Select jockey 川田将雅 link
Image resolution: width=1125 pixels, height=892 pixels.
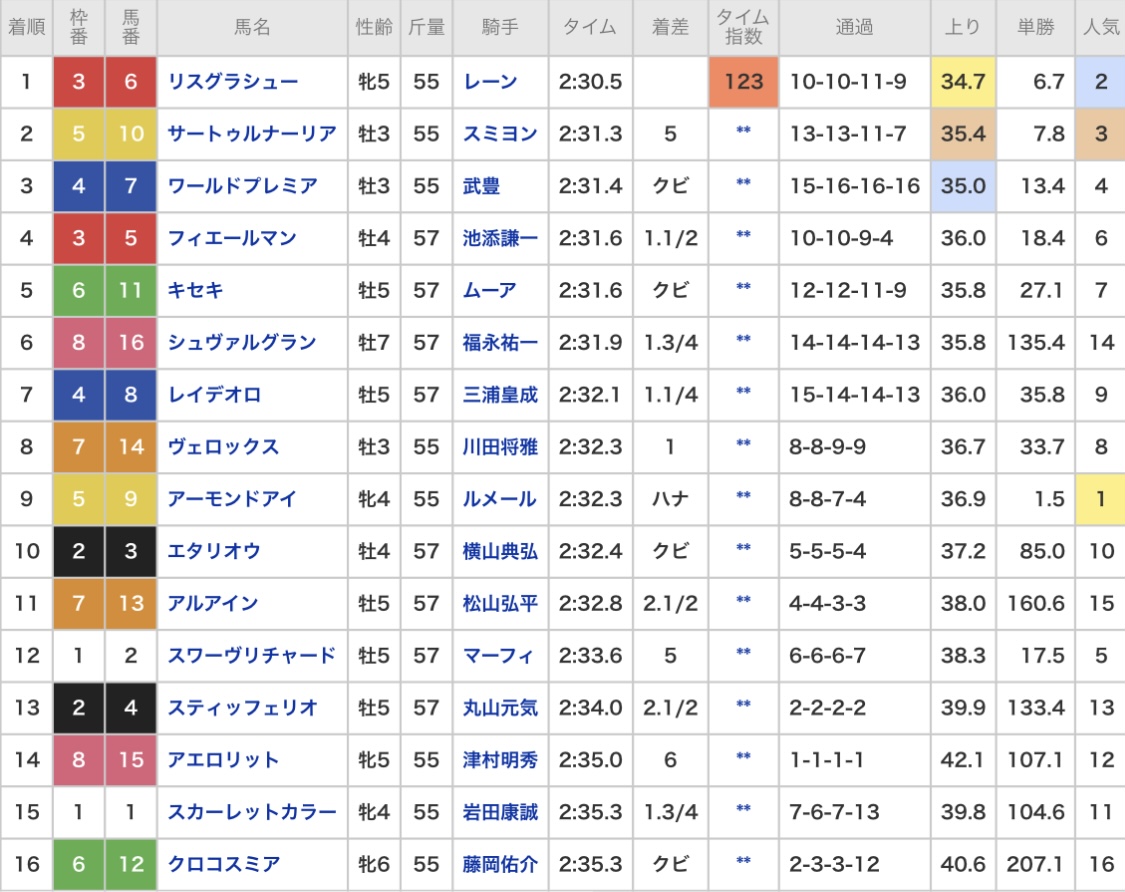500,447
